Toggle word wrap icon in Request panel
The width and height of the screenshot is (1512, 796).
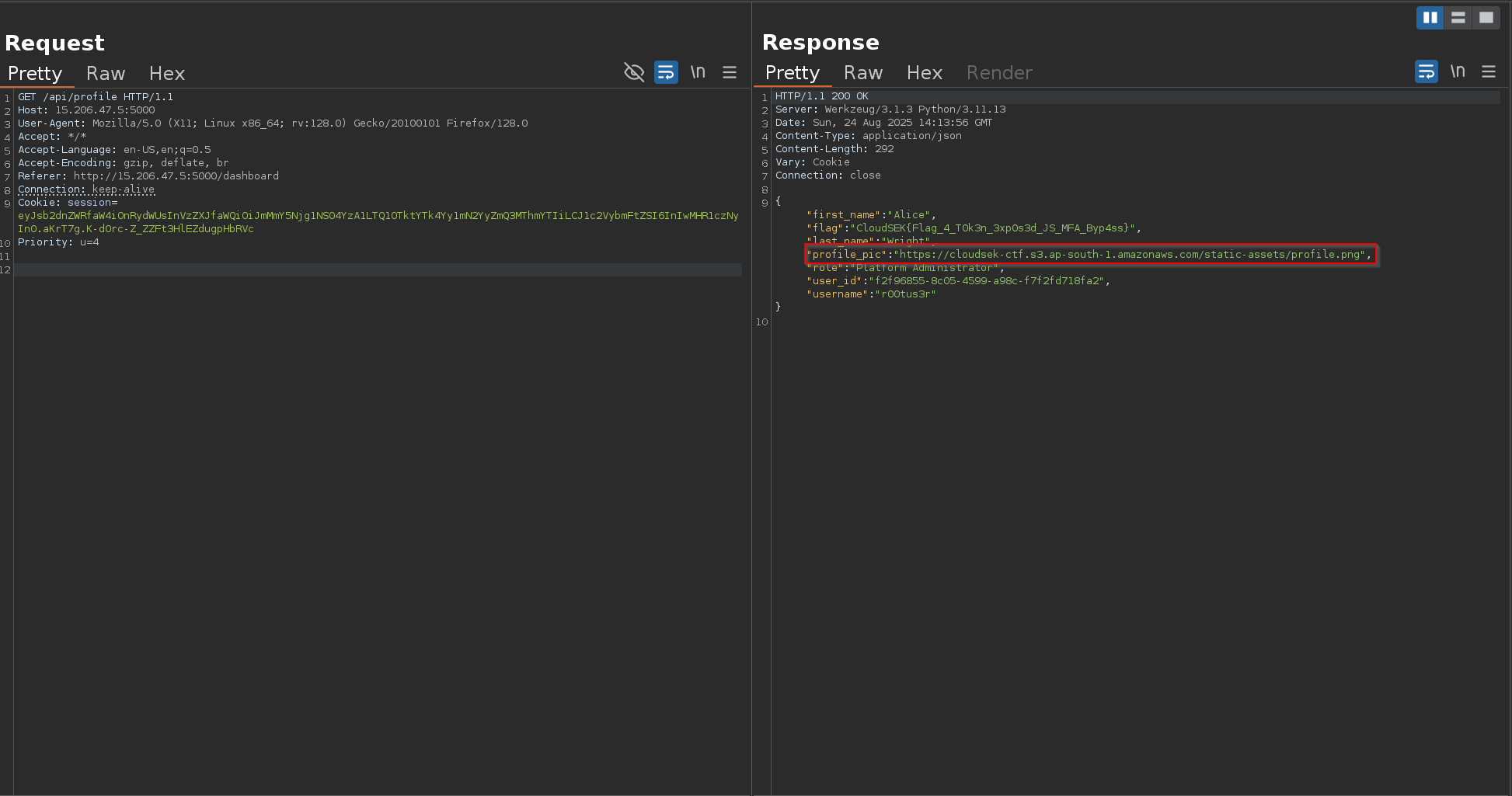(666, 72)
